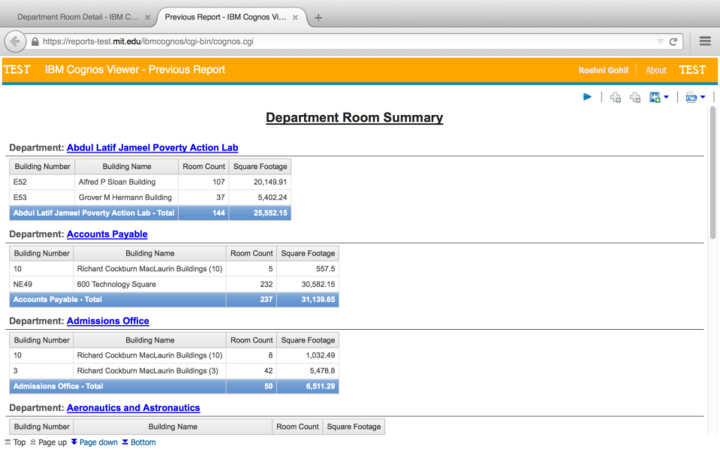Viewport: 720px width, 450px height.
Task: Expand the Go to dropdown arrow
Action: coord(666,97)
